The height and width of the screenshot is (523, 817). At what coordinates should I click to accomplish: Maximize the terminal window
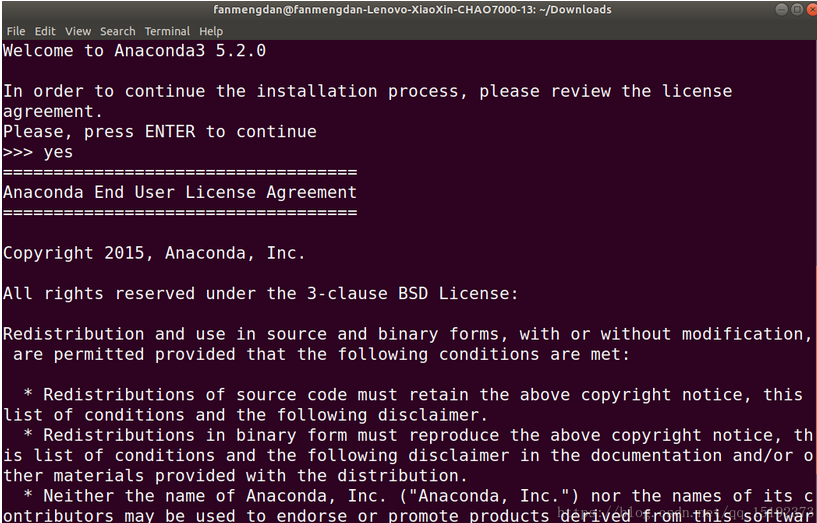click(x=797, y=9)
